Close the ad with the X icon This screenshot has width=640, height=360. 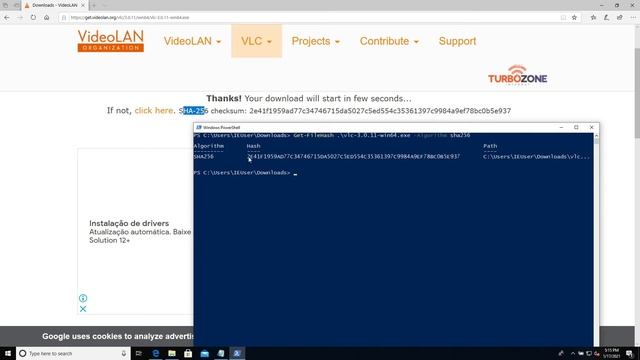coord(83,309)
